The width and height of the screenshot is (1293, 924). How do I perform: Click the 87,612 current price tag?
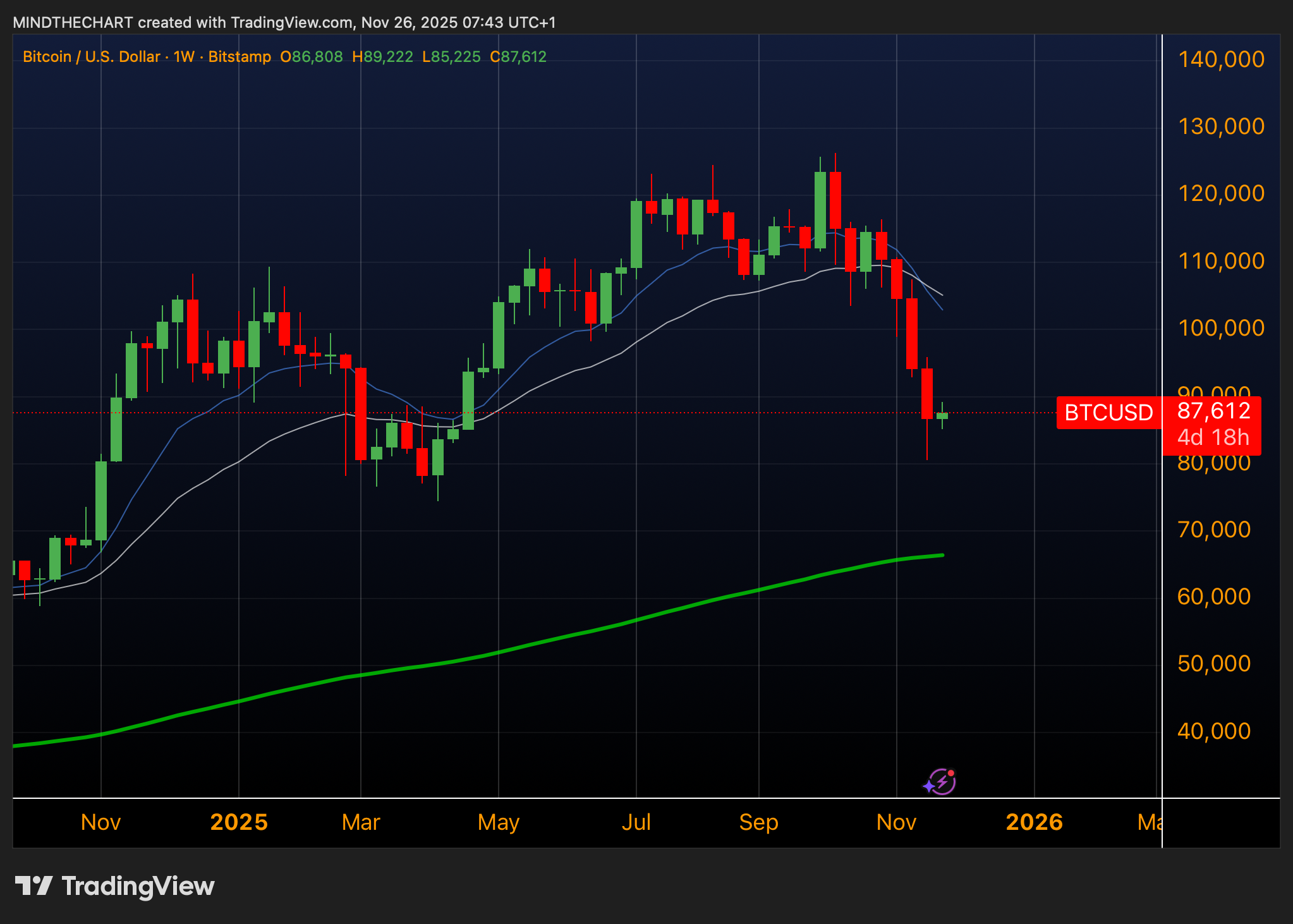[x=1213, y=411]
